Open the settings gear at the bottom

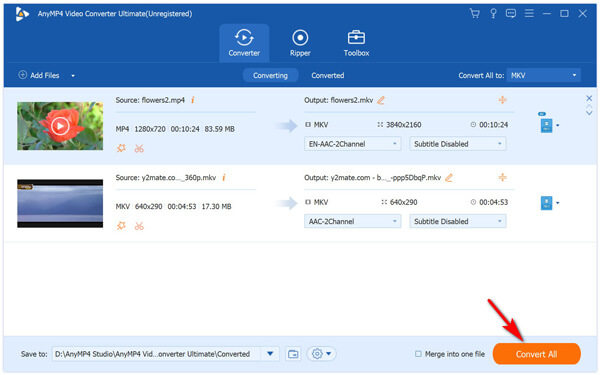click(317, 354)
